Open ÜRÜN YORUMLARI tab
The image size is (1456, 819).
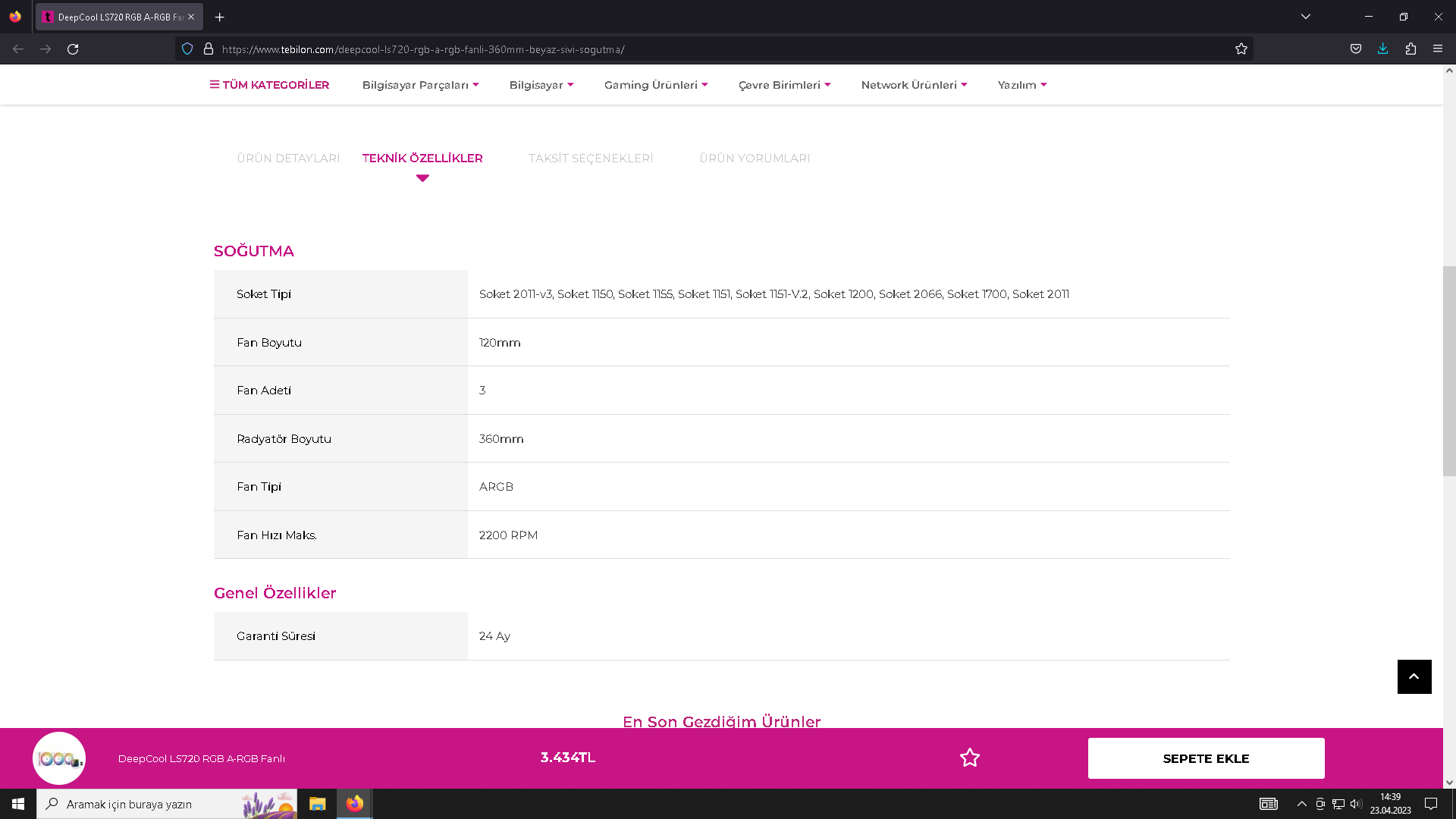[754, 158]
